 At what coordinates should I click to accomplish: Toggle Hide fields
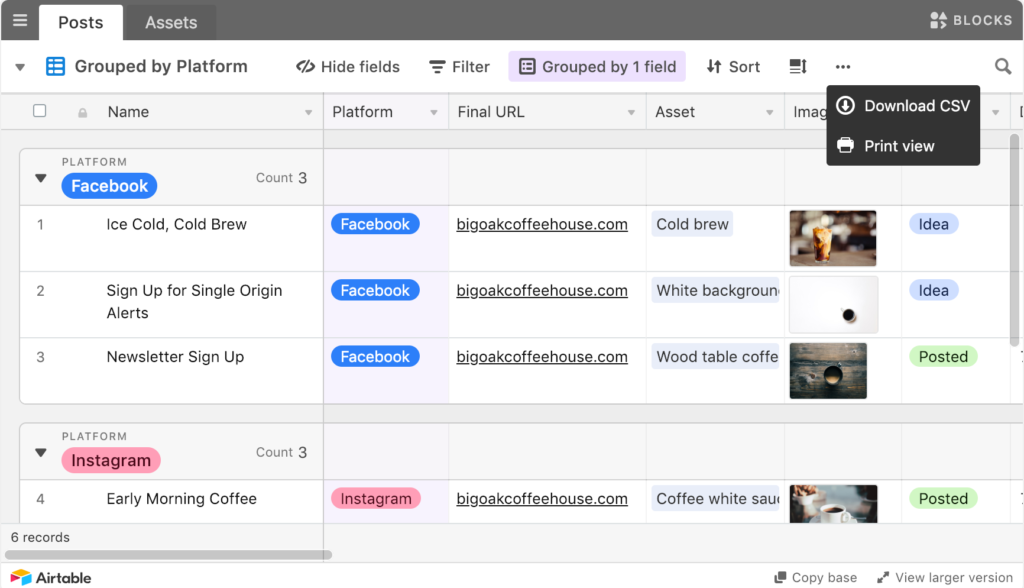click(x=347, y=66)
